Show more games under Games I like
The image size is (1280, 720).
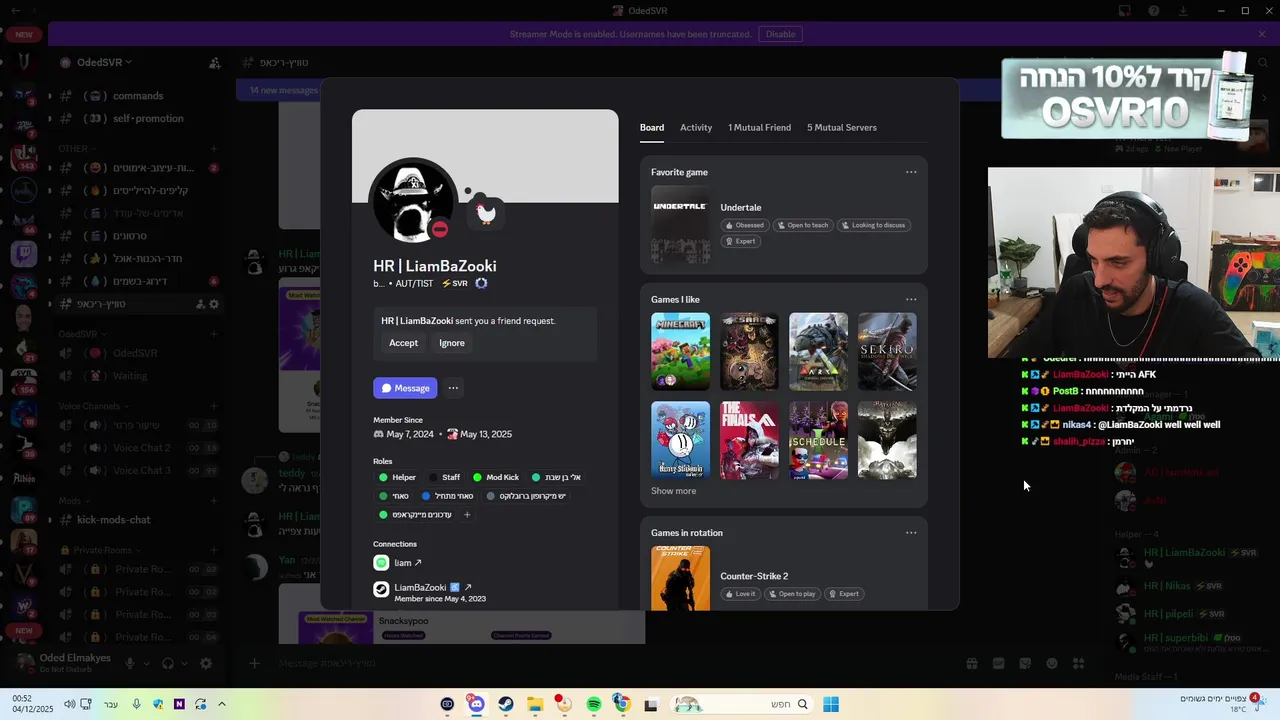pyautogui.click(x=673, y=491)
